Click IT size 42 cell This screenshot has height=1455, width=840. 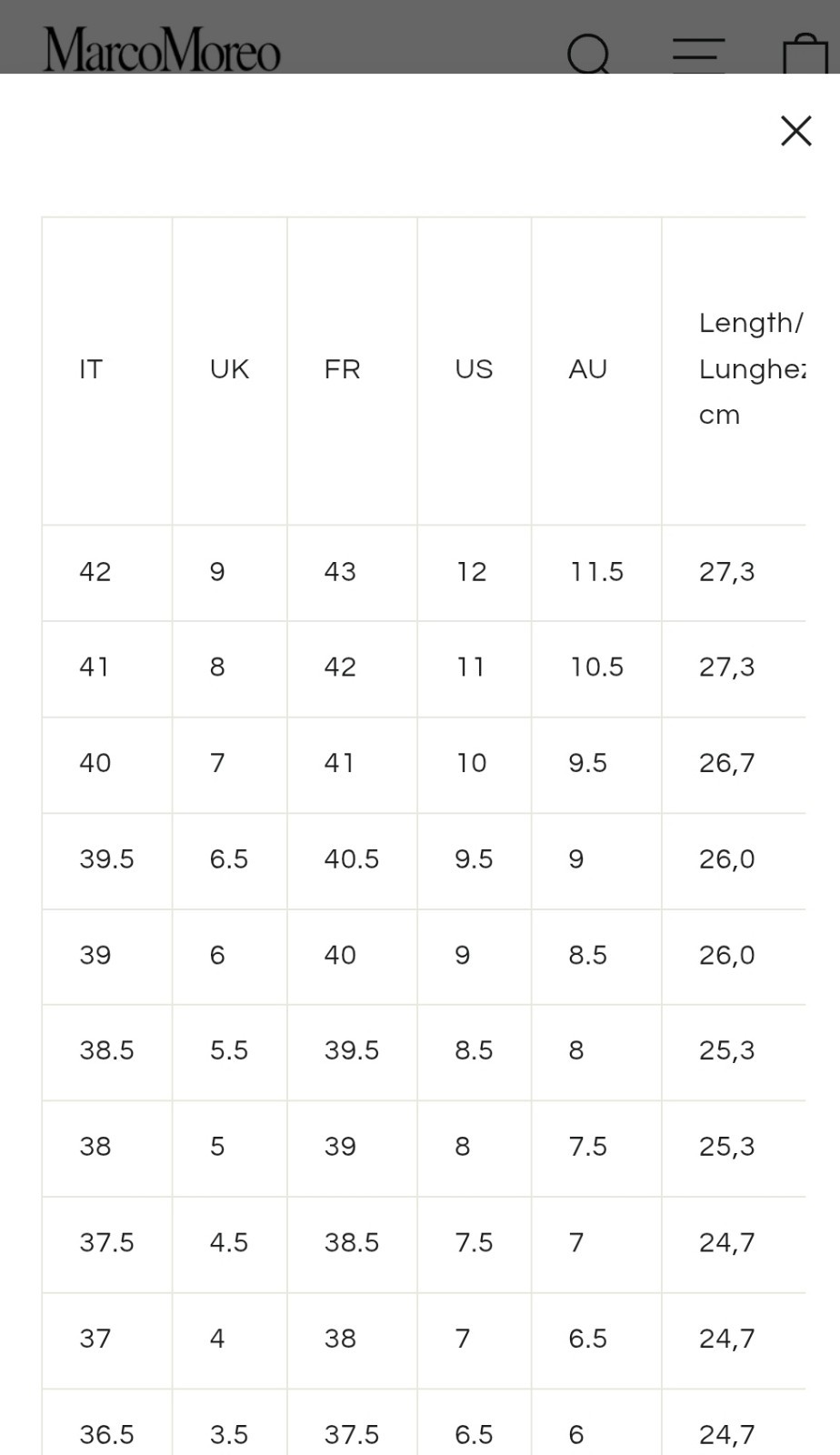[95, 572]
